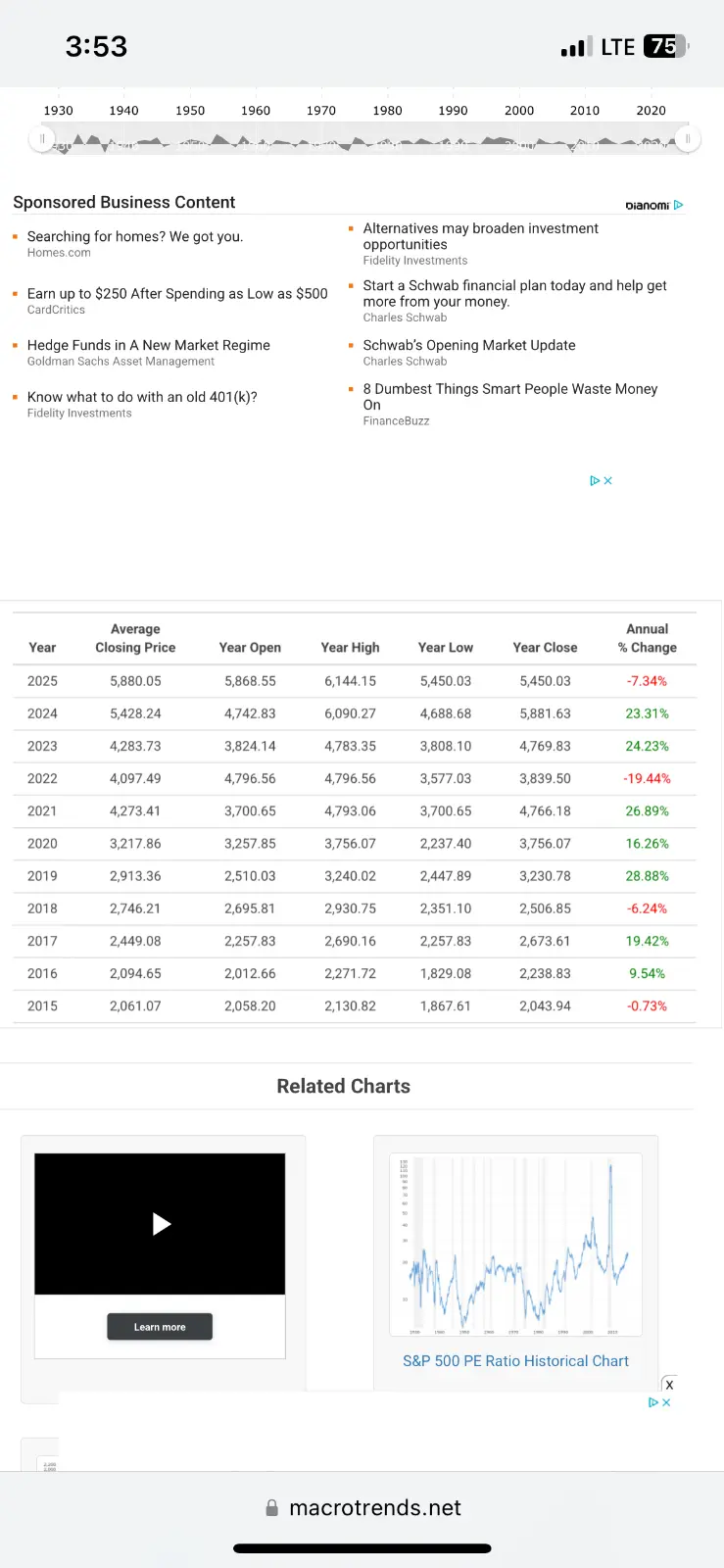Click the left handle of the chart range slider

click(x=42, y=139)
